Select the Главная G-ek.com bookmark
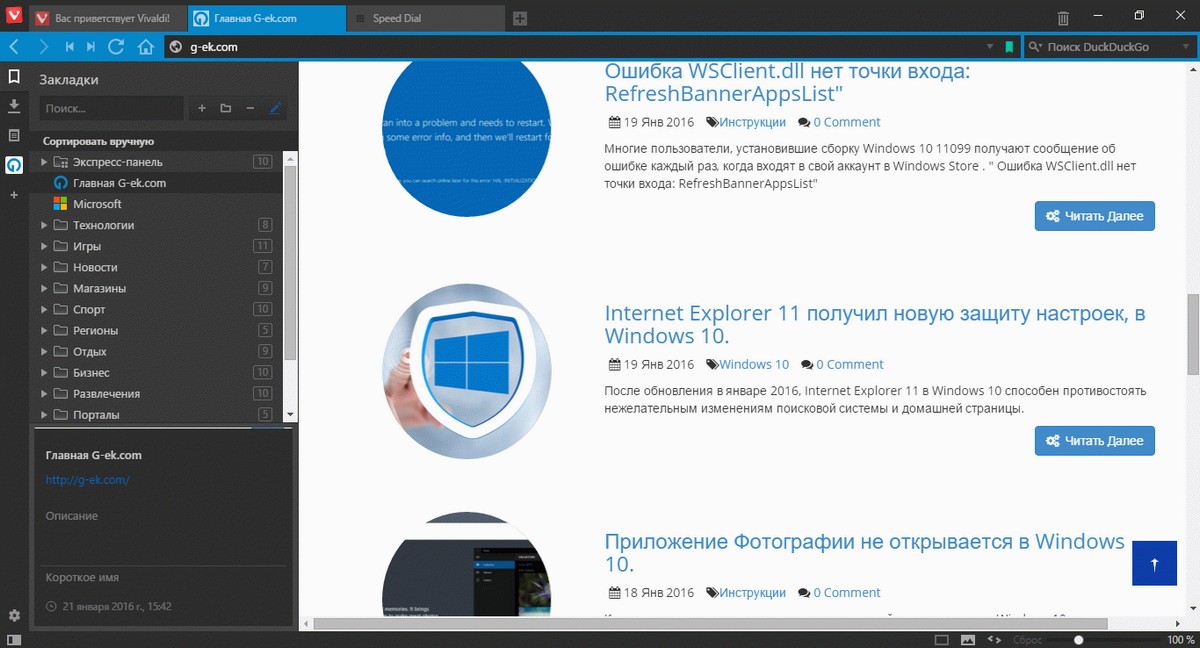This screenshot has height=648, width=1200. (x=158, y=183)
